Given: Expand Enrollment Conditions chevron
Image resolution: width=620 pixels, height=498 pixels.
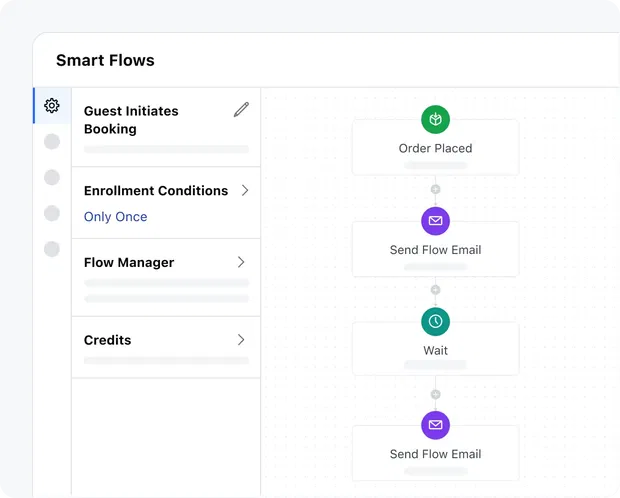Looking at the screenshot, I should [245, 190].
